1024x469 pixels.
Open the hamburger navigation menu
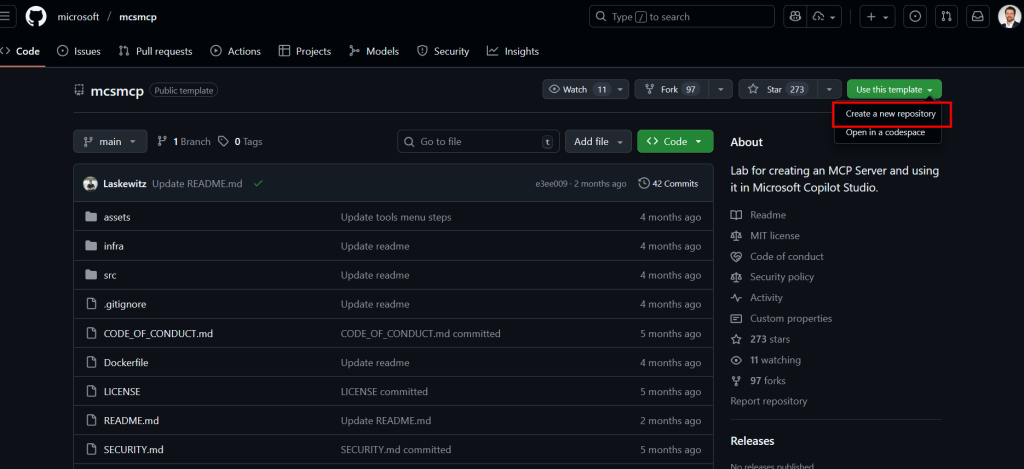click(5, 17)
